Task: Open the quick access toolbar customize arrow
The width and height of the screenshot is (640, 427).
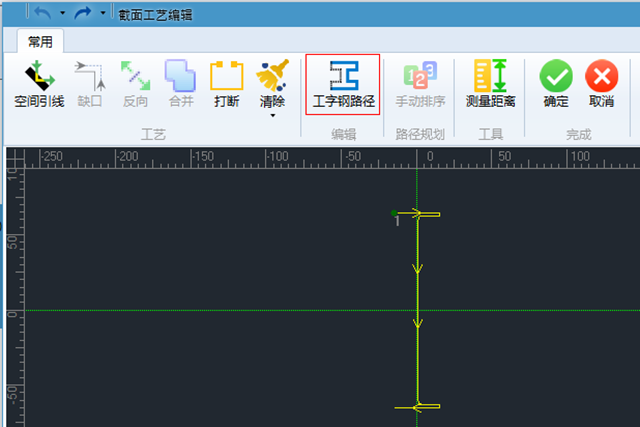Action: click(x=102, y=14)
